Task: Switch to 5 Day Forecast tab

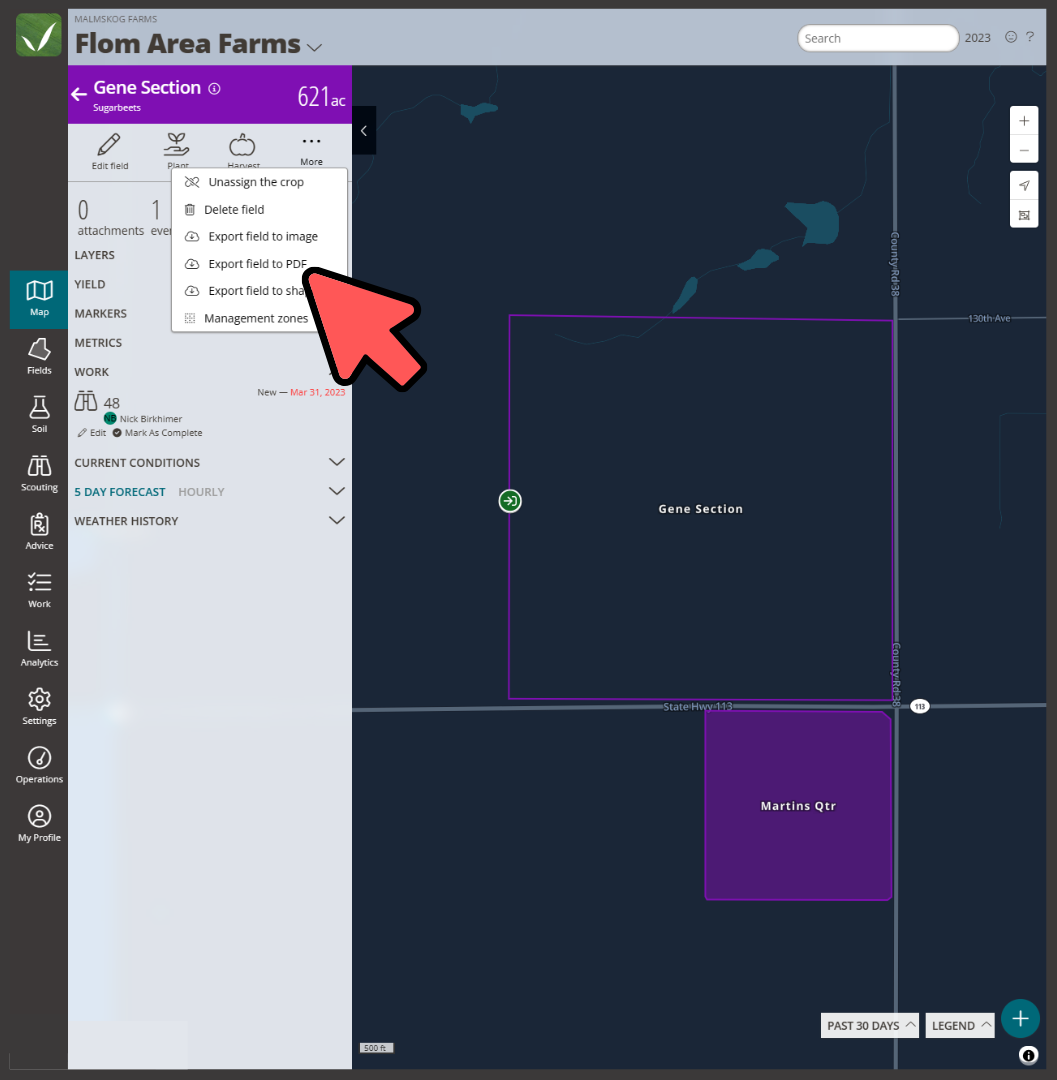Action: point(120,492)
